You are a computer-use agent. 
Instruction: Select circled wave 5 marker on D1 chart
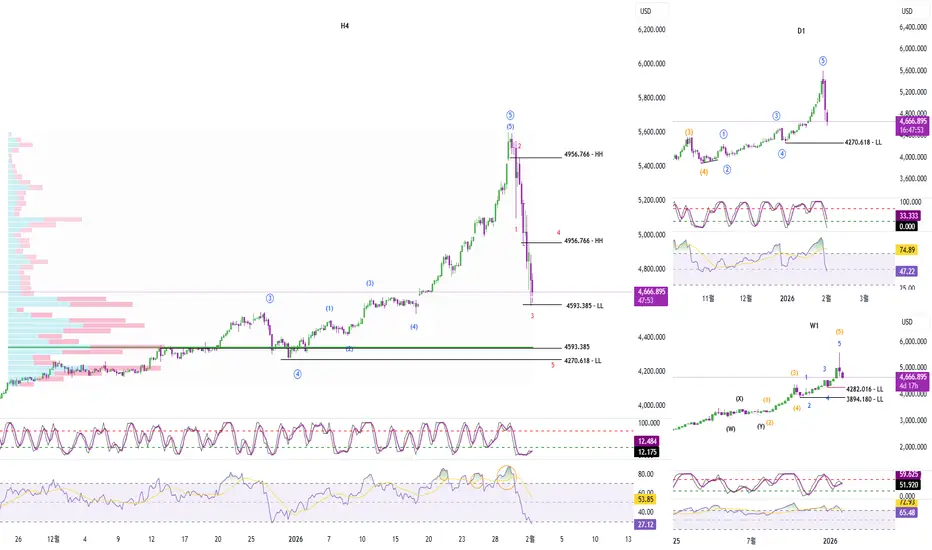coord(823,61)
